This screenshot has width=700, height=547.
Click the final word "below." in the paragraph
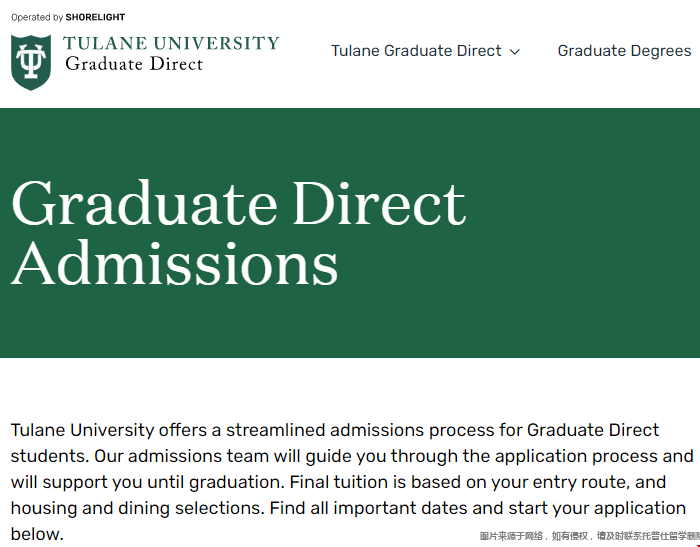37,534
